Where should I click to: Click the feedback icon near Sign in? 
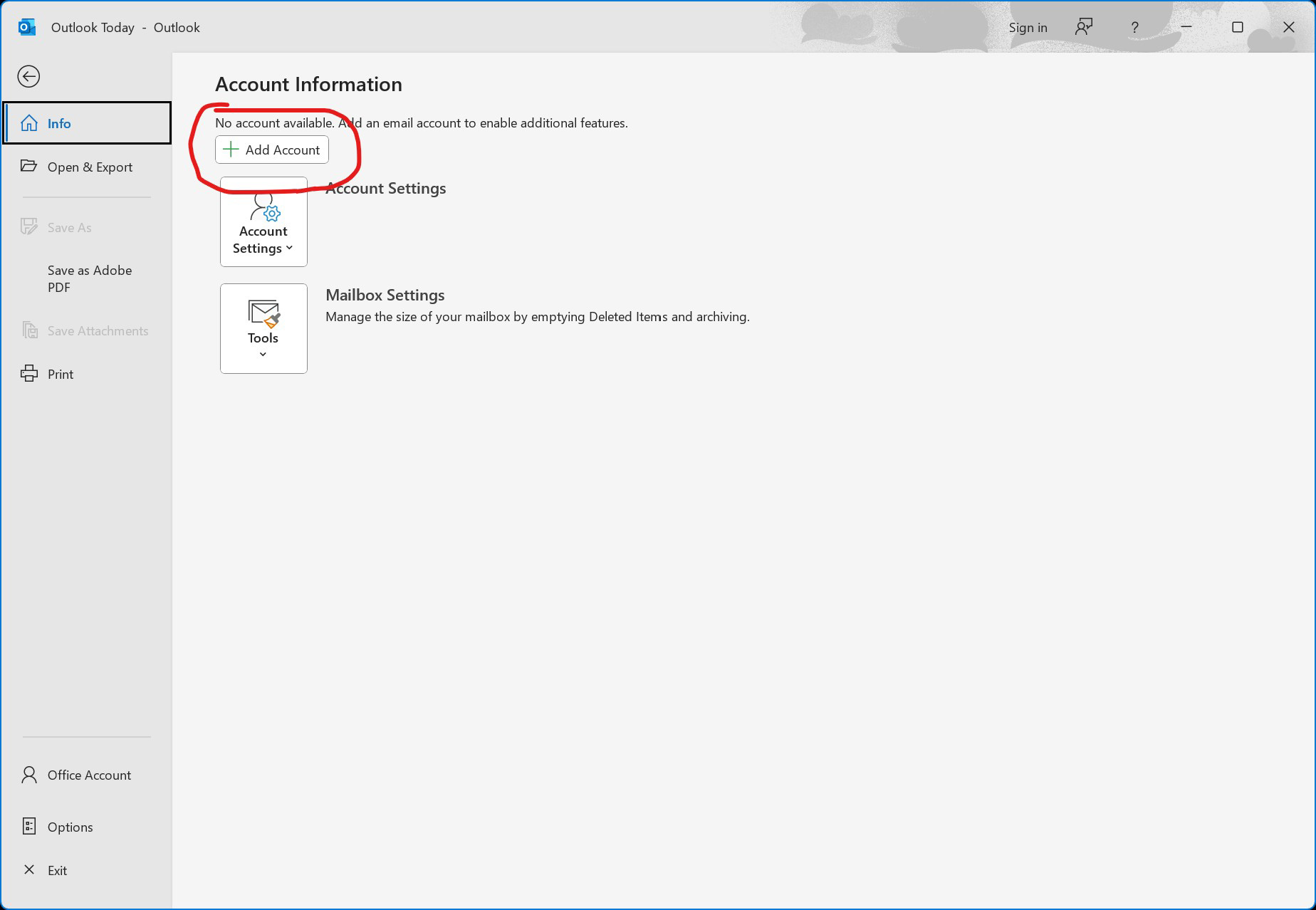coord(1084,27)
